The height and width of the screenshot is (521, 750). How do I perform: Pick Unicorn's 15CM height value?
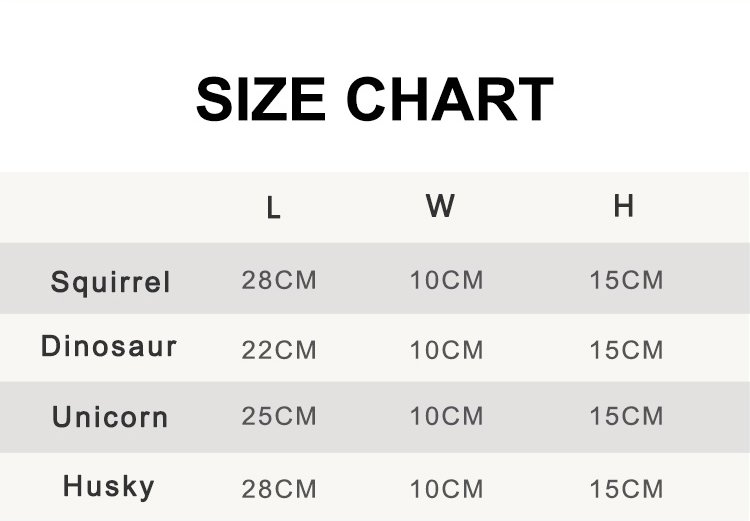pos(627,417)
